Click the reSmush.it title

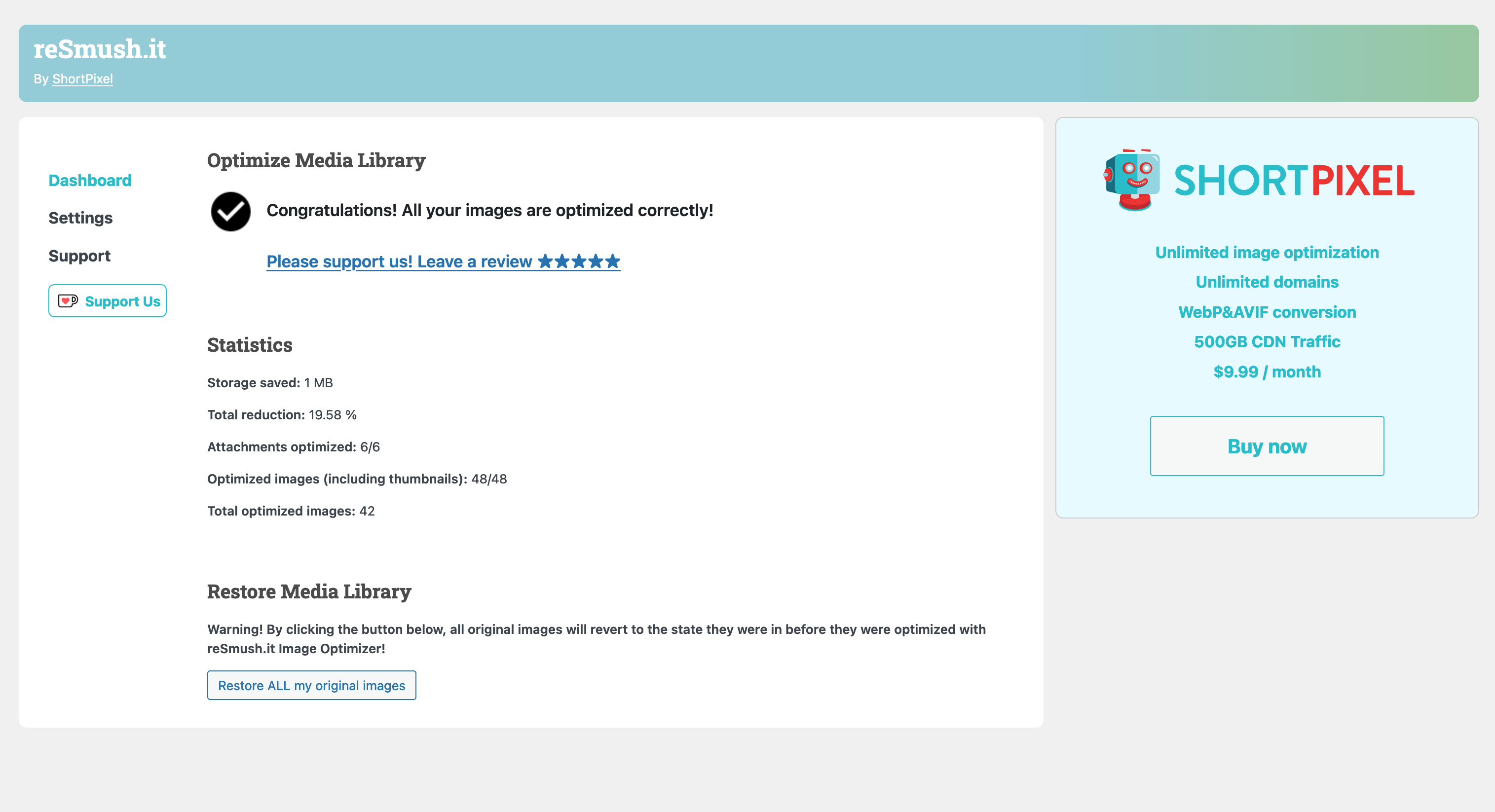coord(100,49)
